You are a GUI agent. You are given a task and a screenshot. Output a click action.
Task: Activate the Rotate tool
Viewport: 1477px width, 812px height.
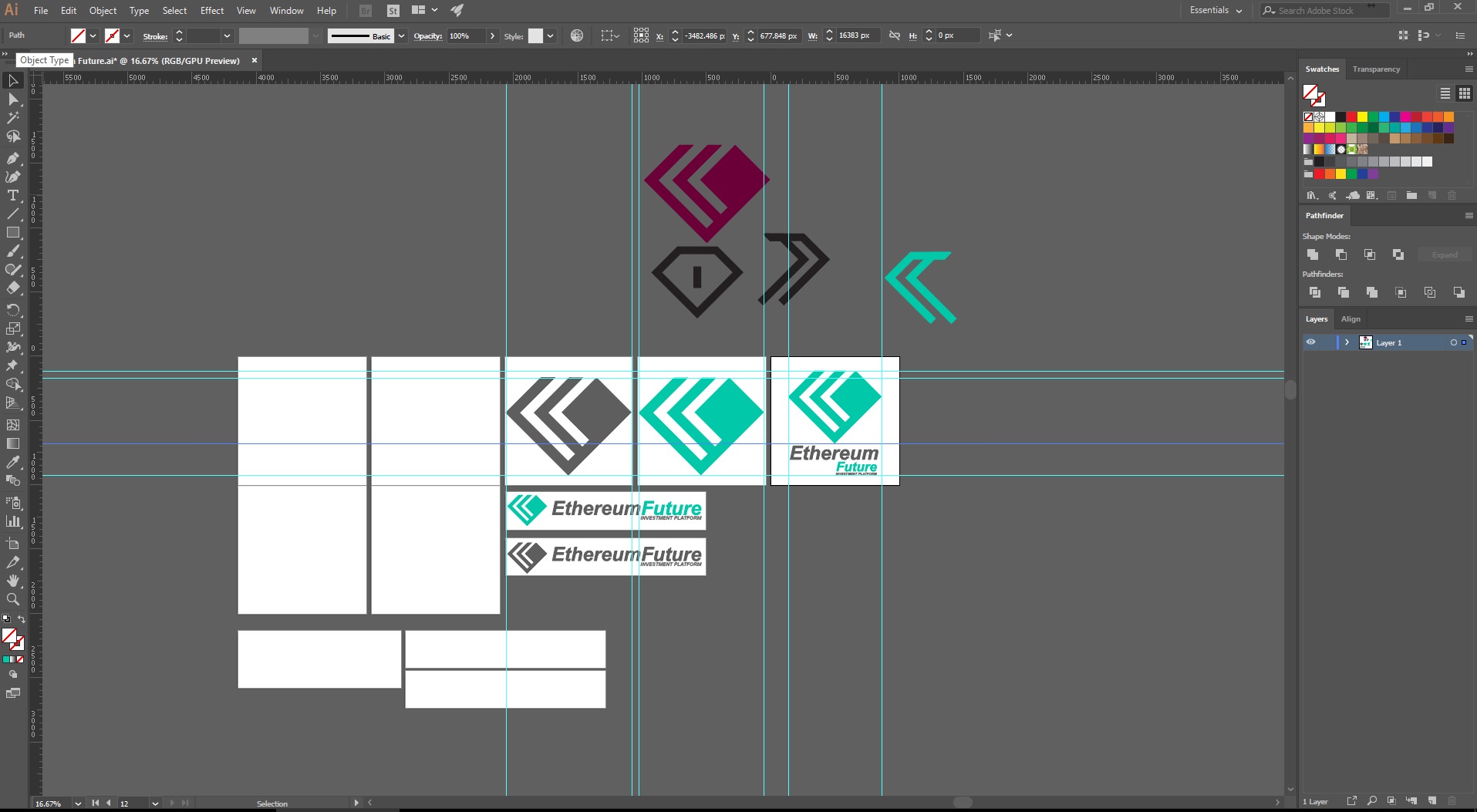click(13, 309)
